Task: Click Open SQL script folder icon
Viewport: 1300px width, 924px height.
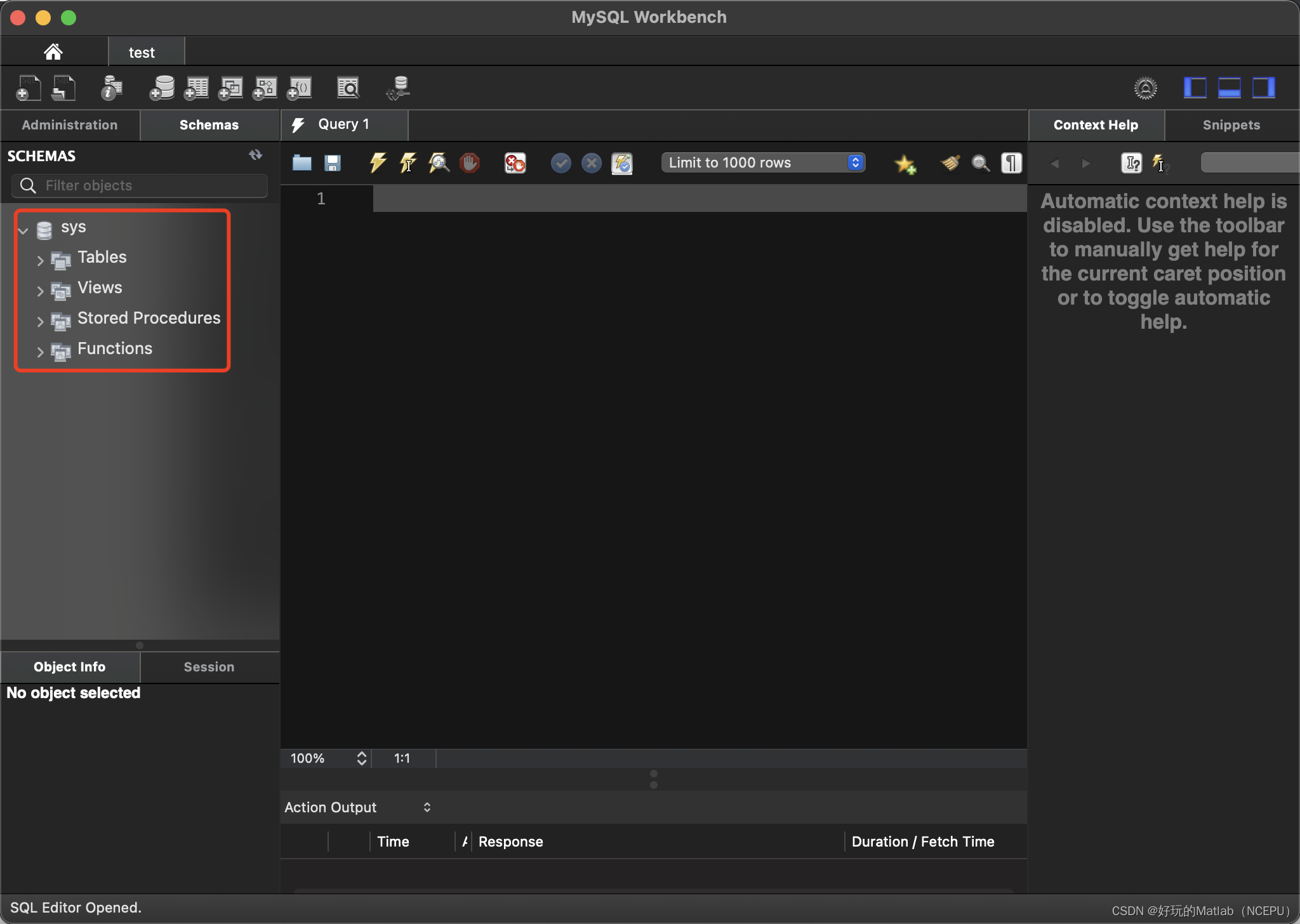Action: pos(302,163)
